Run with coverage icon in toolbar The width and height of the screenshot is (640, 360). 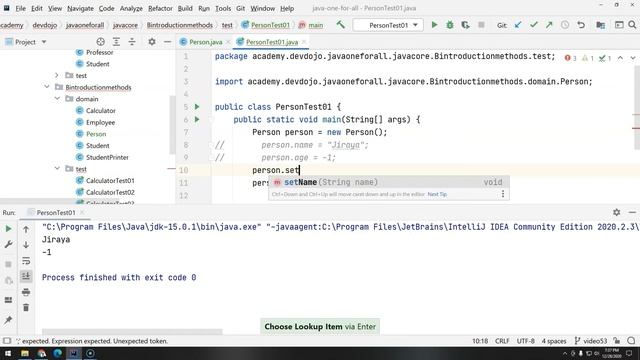point(465,25)
